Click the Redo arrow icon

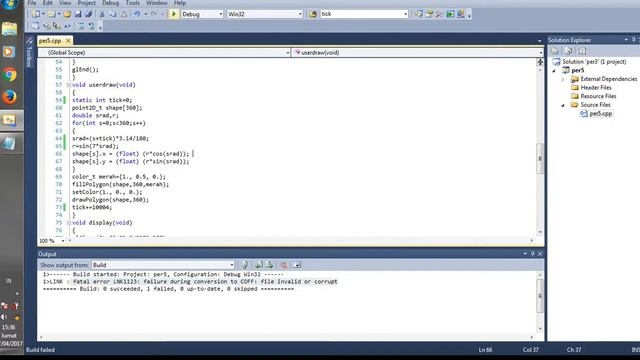pyautogui.click(x=154, y=14)
